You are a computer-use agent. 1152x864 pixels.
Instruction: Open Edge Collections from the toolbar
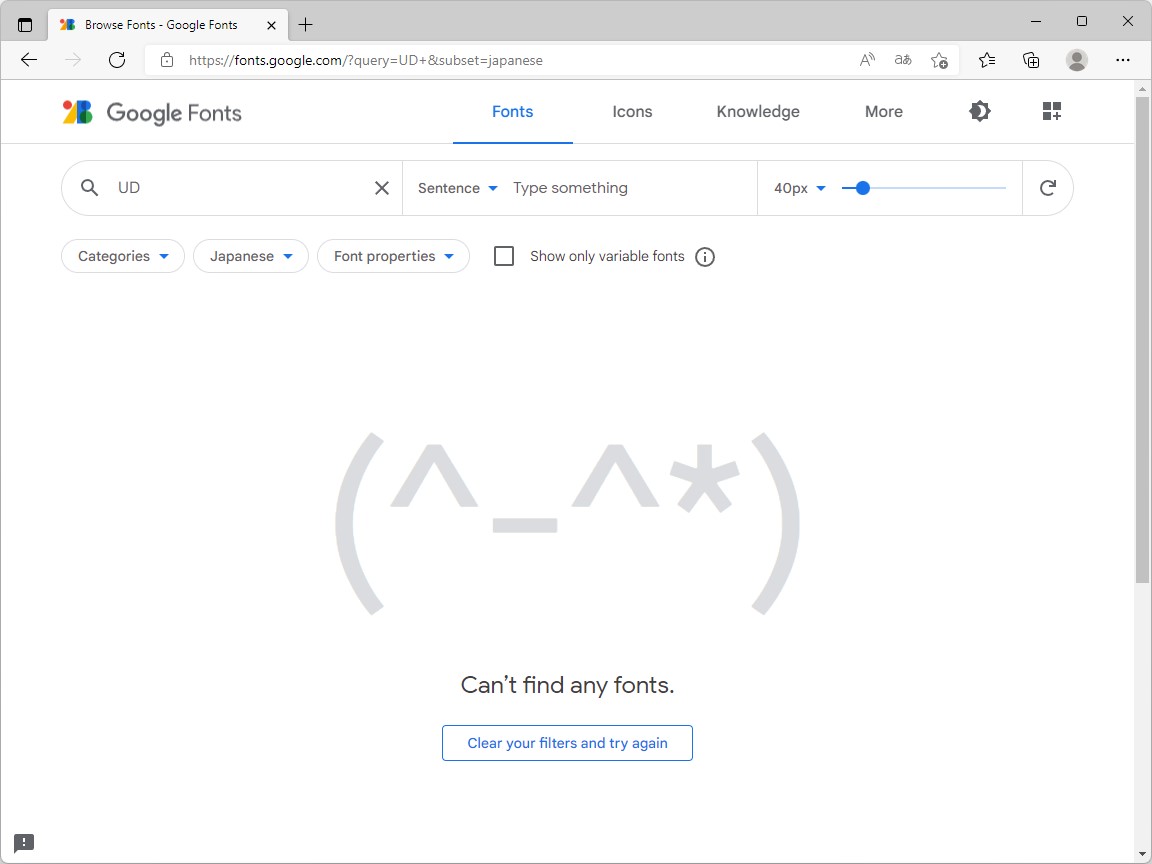point(1031,60)
